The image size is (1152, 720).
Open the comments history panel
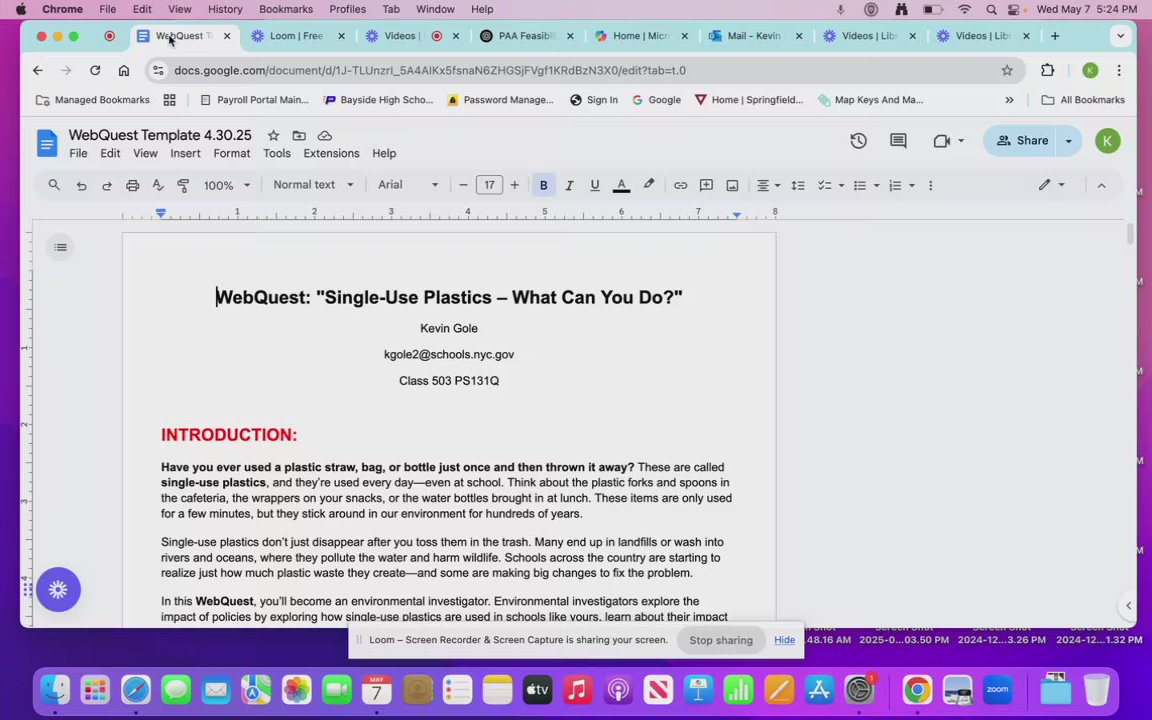(898, 140)
